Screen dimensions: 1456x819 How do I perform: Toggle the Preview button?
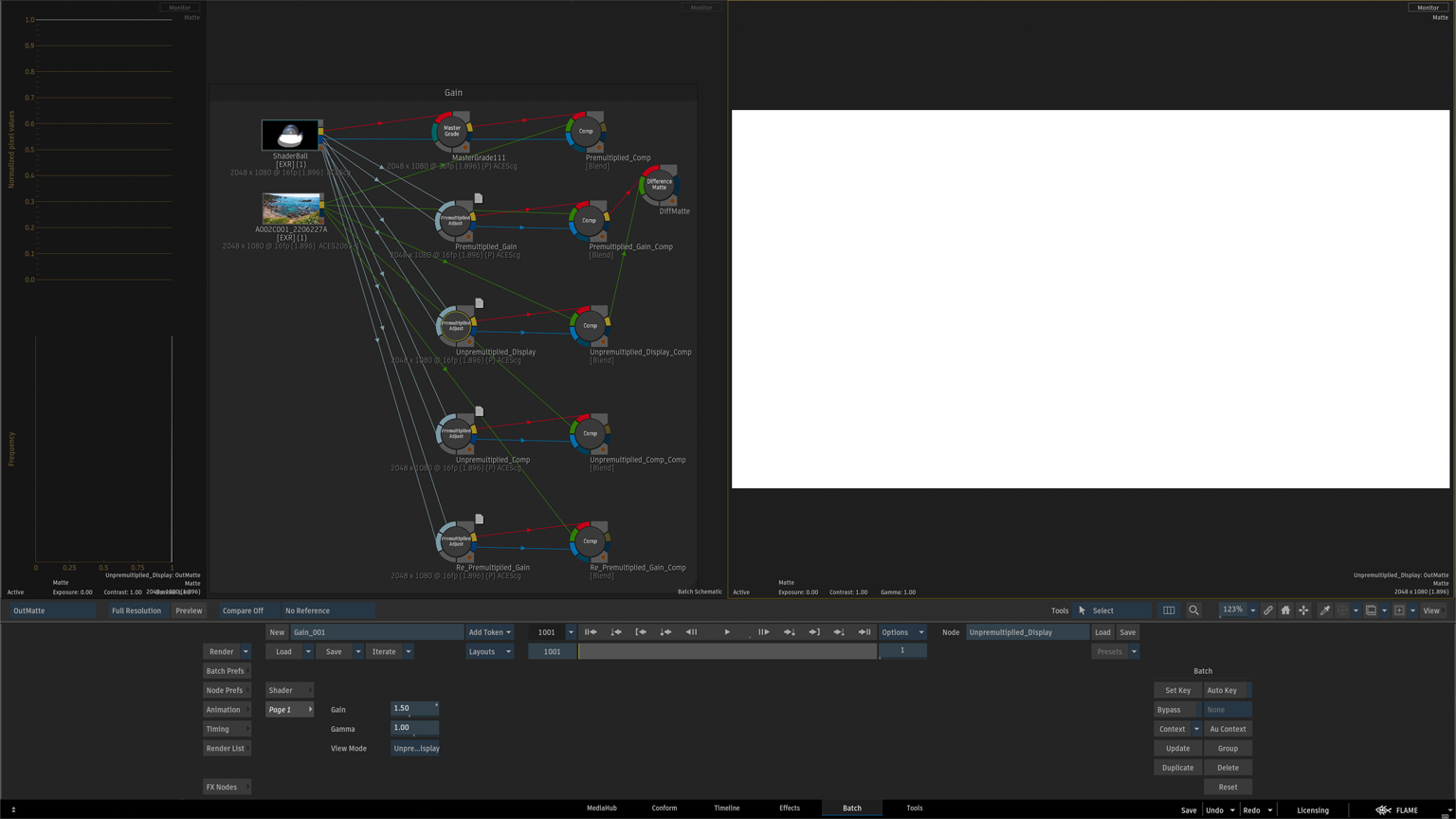pos(189,610)
